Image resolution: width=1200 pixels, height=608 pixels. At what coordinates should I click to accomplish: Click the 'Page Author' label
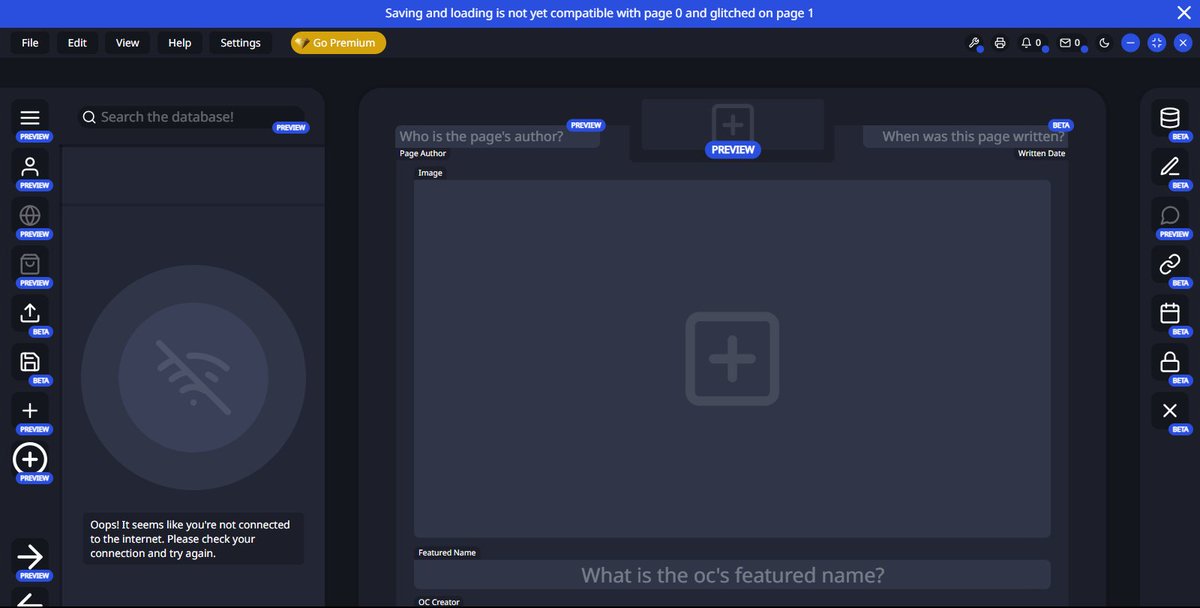(x=423, y=154)
